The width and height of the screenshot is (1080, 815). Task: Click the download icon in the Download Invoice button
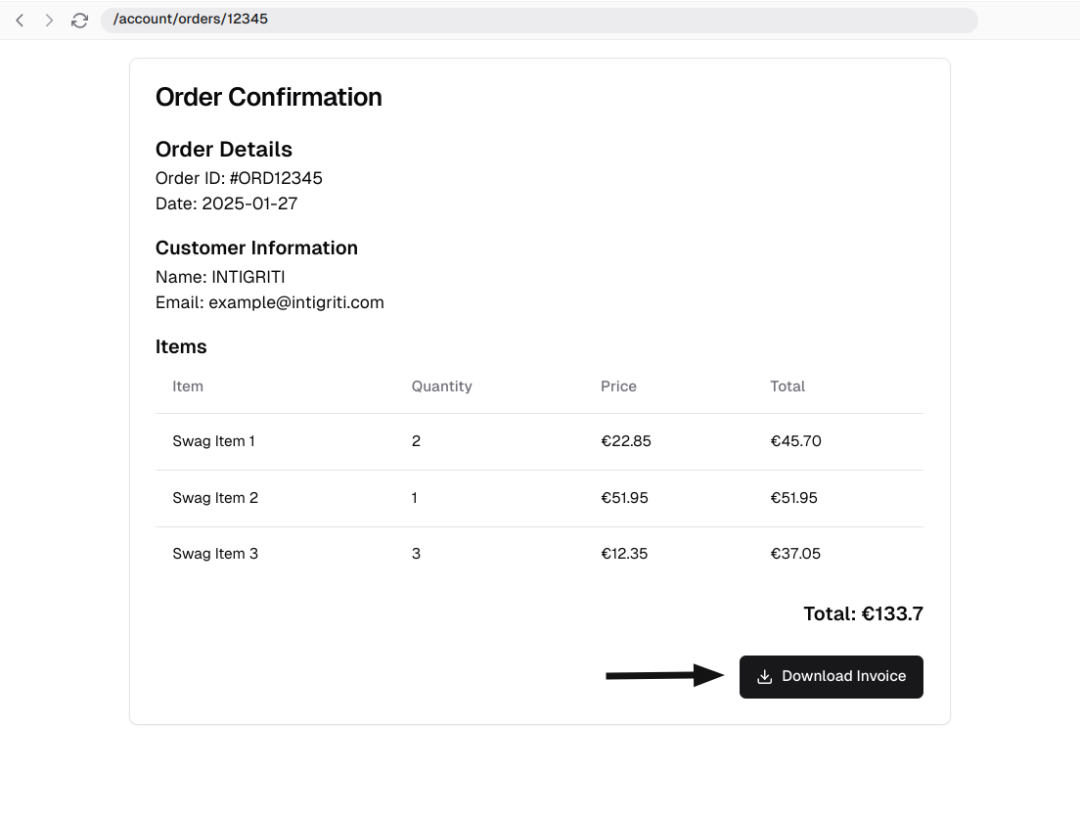pyautogui.click(x=765, y=677)
